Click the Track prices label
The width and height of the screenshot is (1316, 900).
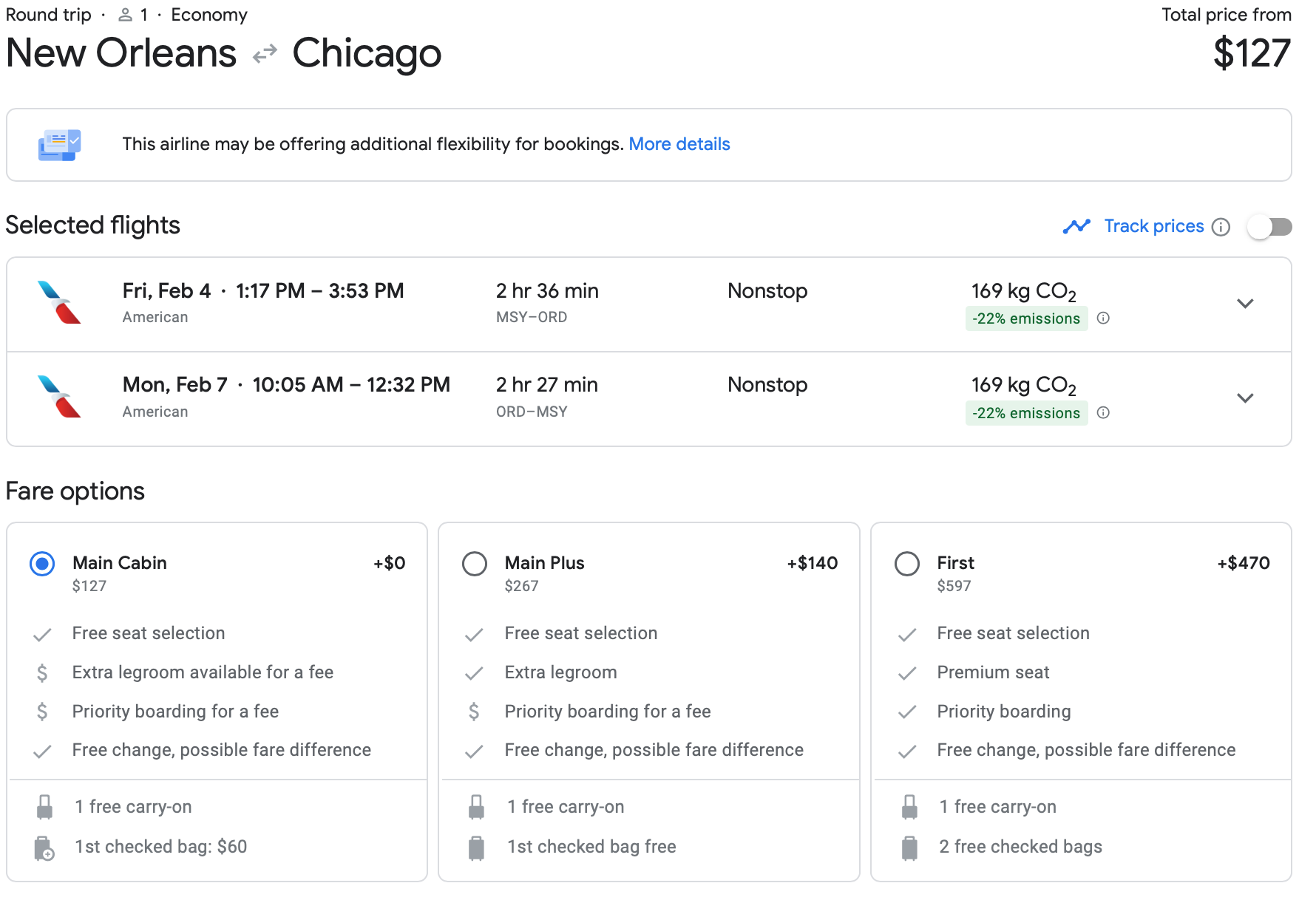[x=1153, y=226]
